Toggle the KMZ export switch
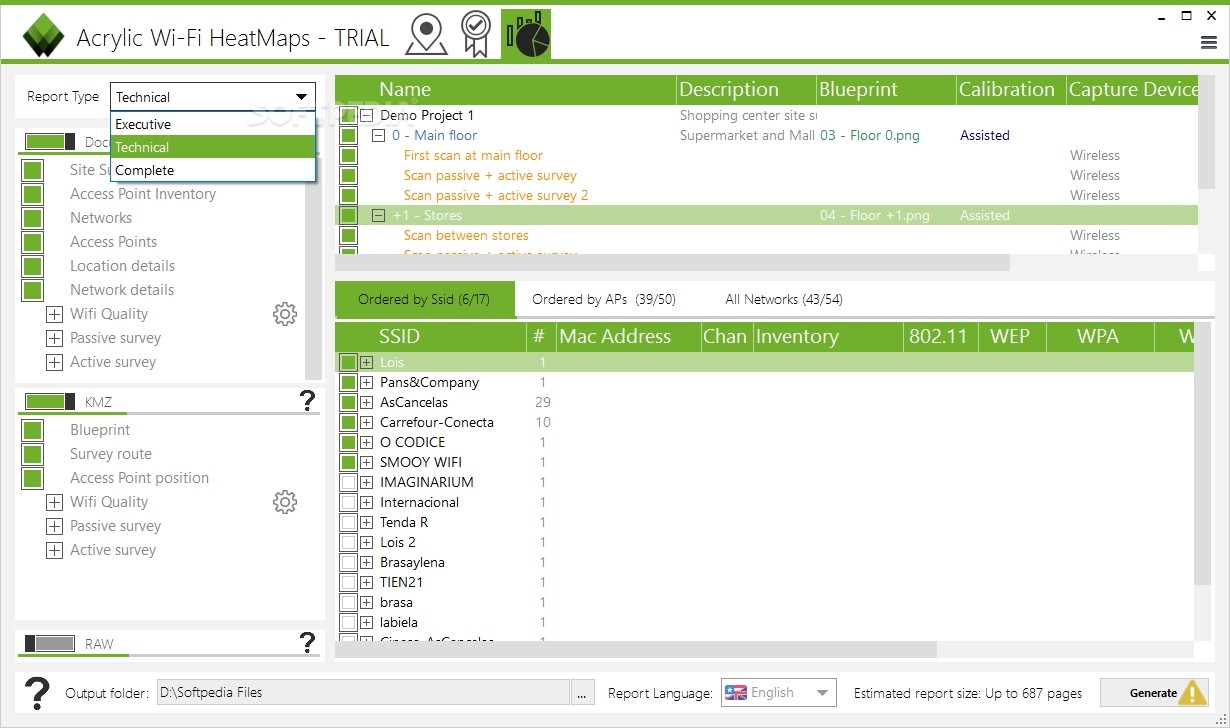 tap(49, 402)
